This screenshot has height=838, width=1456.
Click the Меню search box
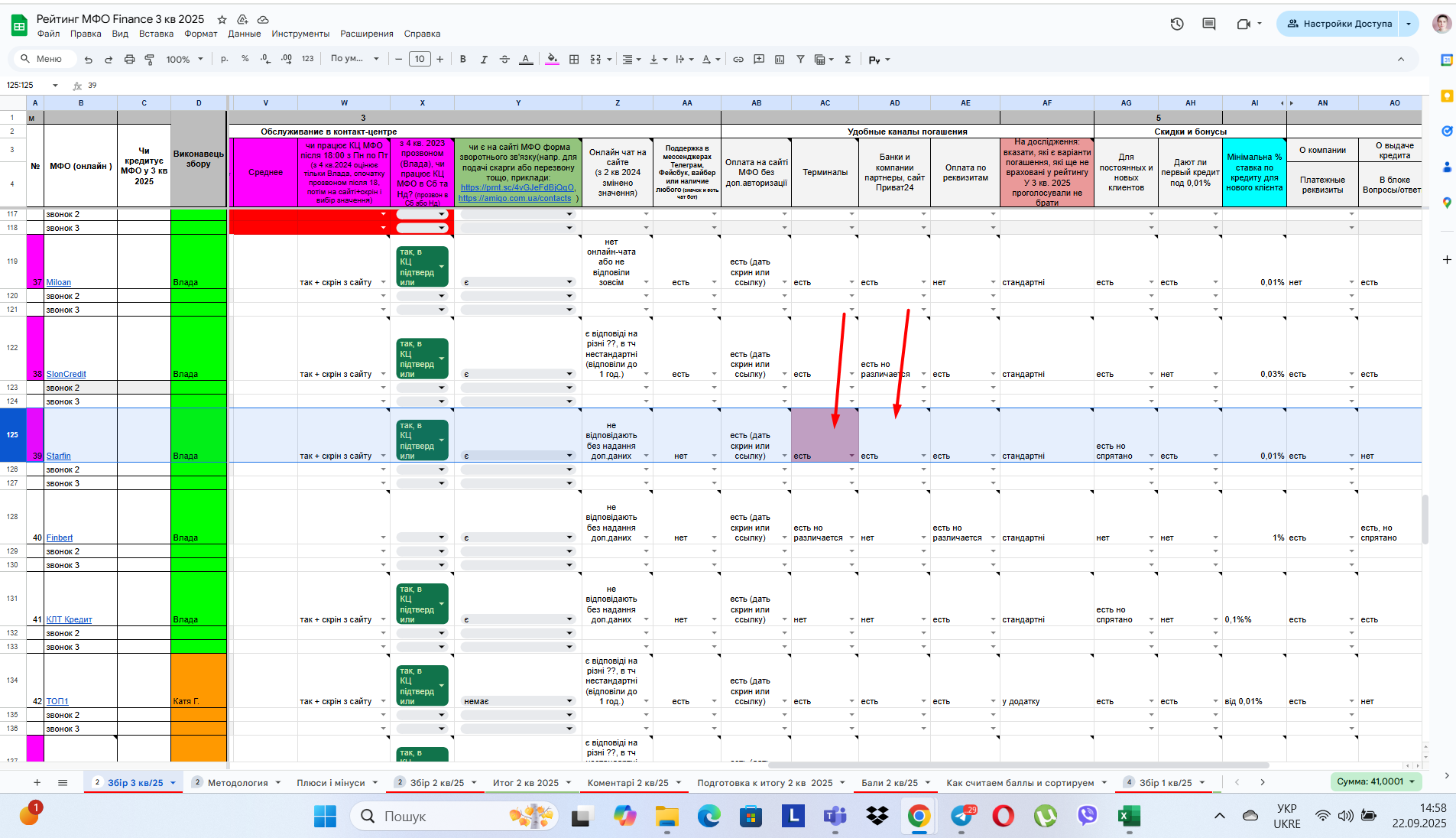[46, 59]
